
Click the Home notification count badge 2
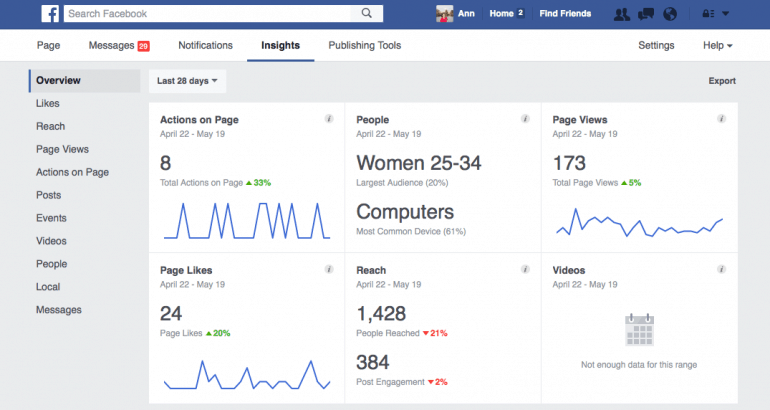(x=520, y=13)
